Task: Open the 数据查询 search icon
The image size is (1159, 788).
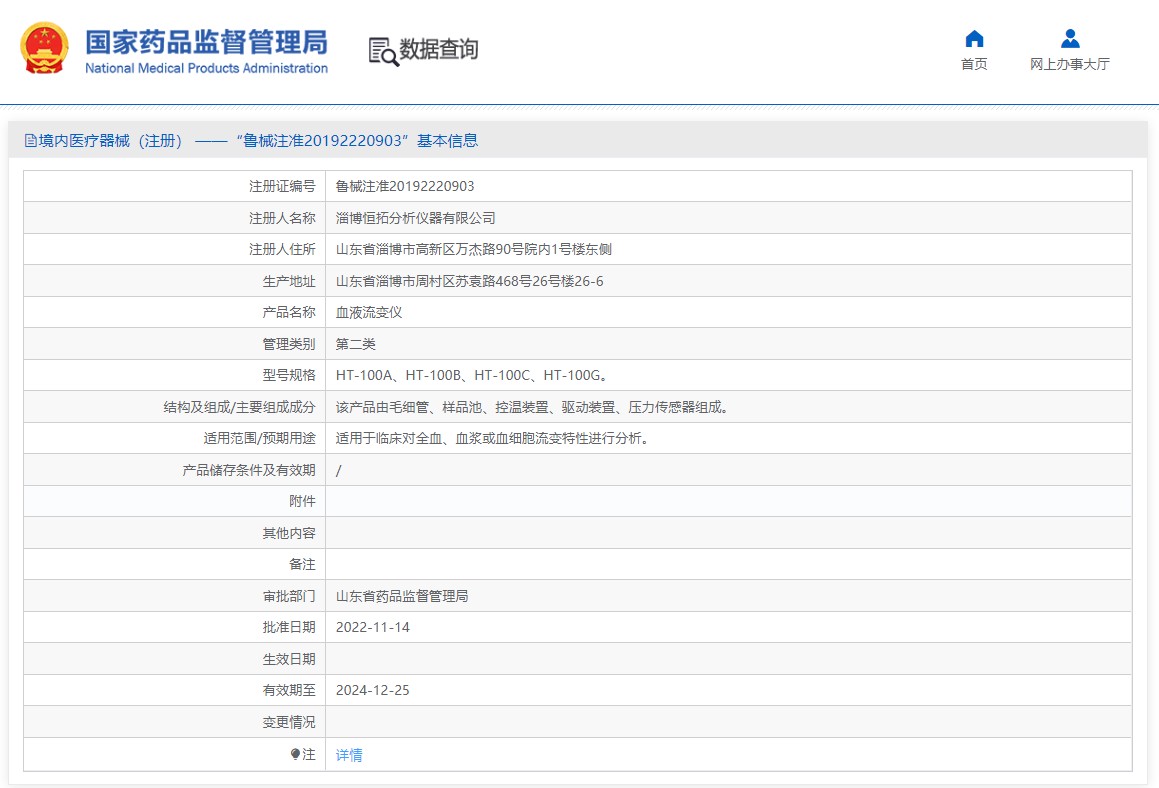Action: coord(384,51)
